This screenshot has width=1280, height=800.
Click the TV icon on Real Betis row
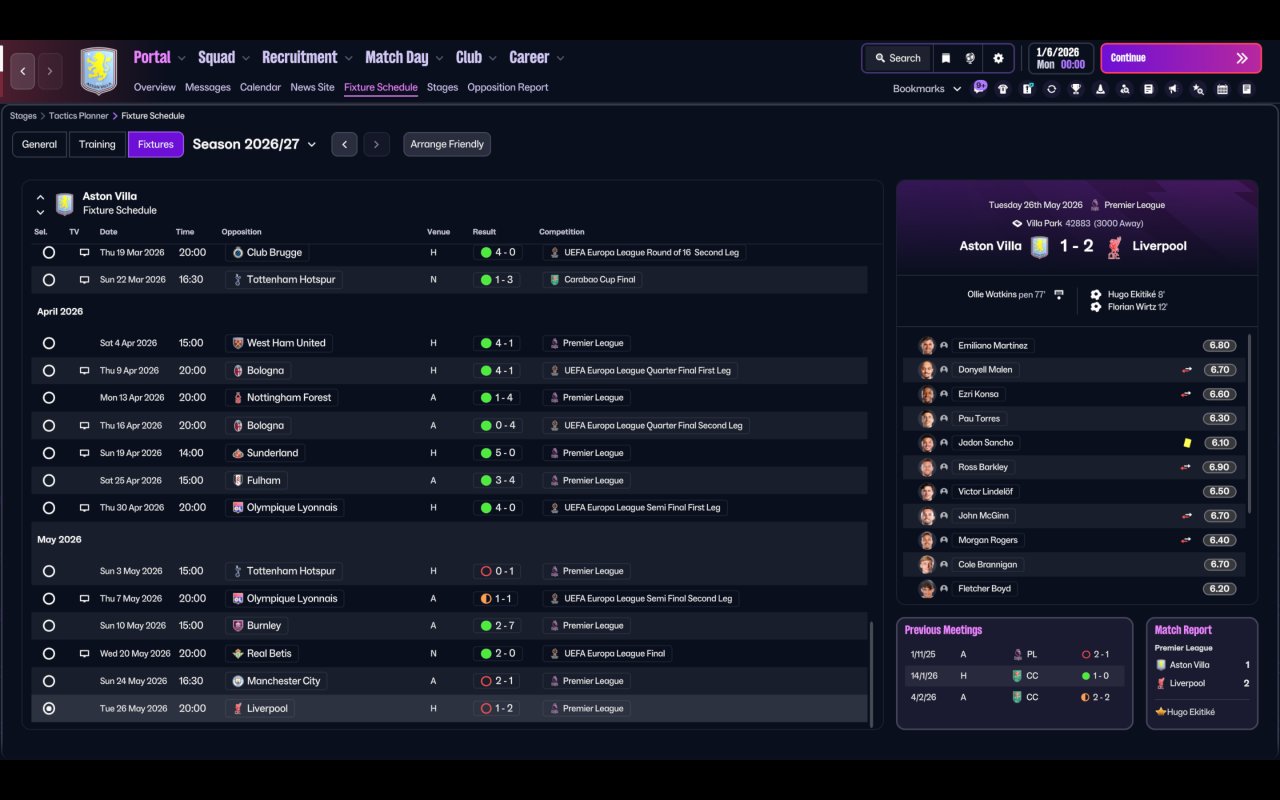point(84,653)
